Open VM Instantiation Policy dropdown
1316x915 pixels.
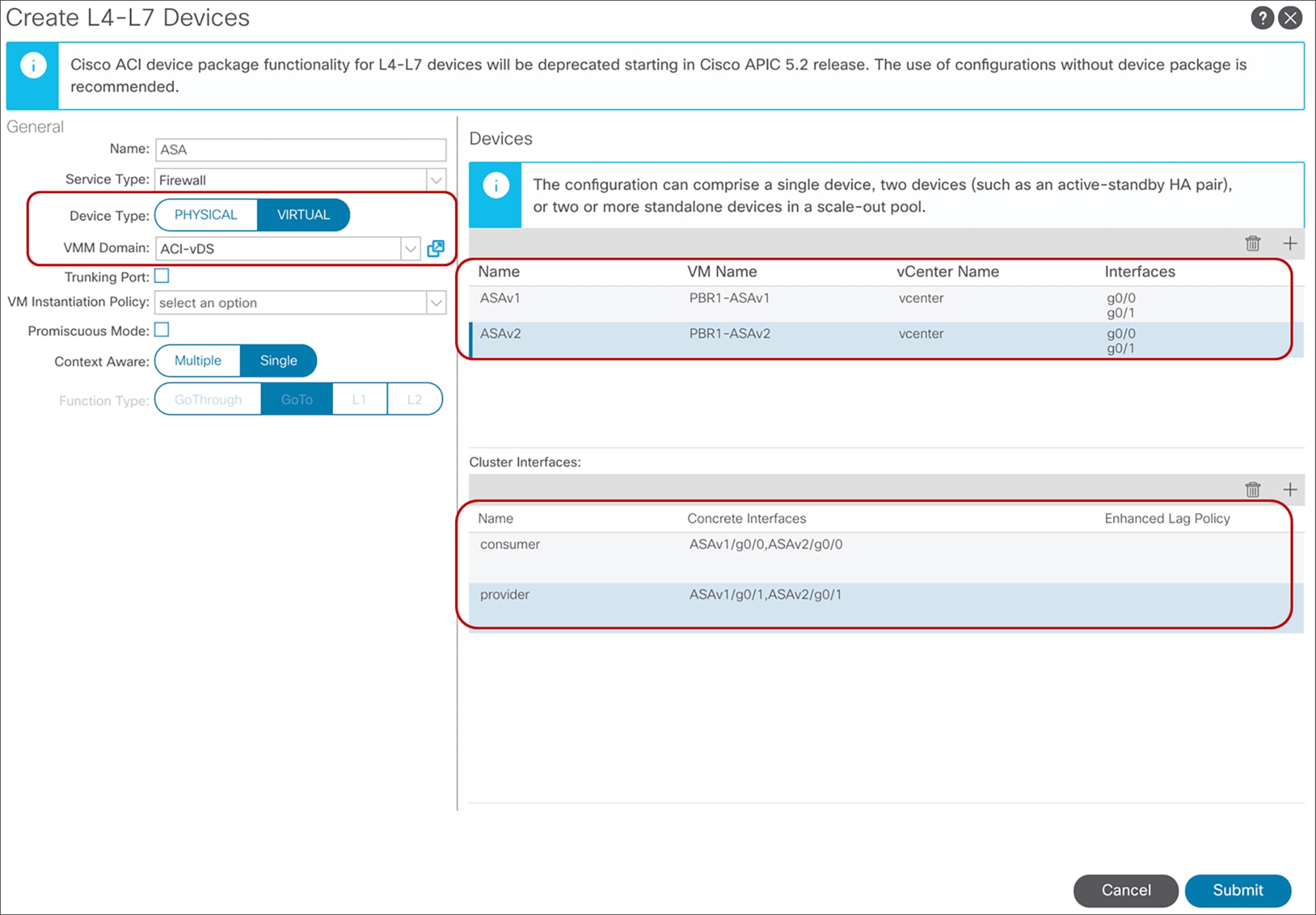[x=436, y=303]
